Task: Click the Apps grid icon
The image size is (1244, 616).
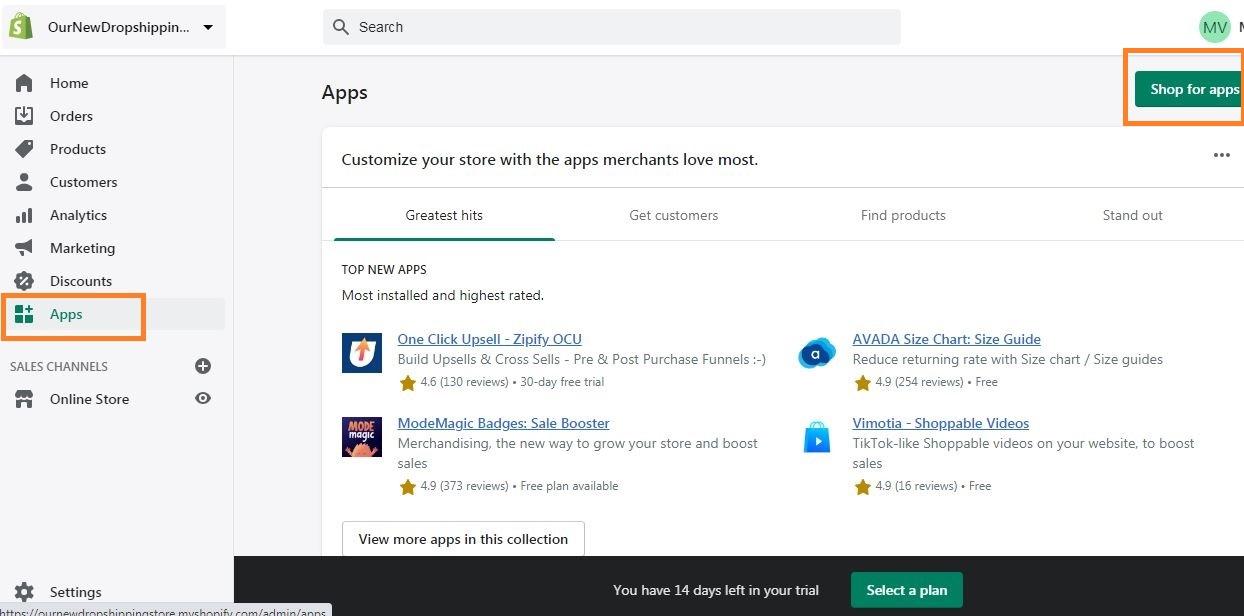Action: click(24, 314)
